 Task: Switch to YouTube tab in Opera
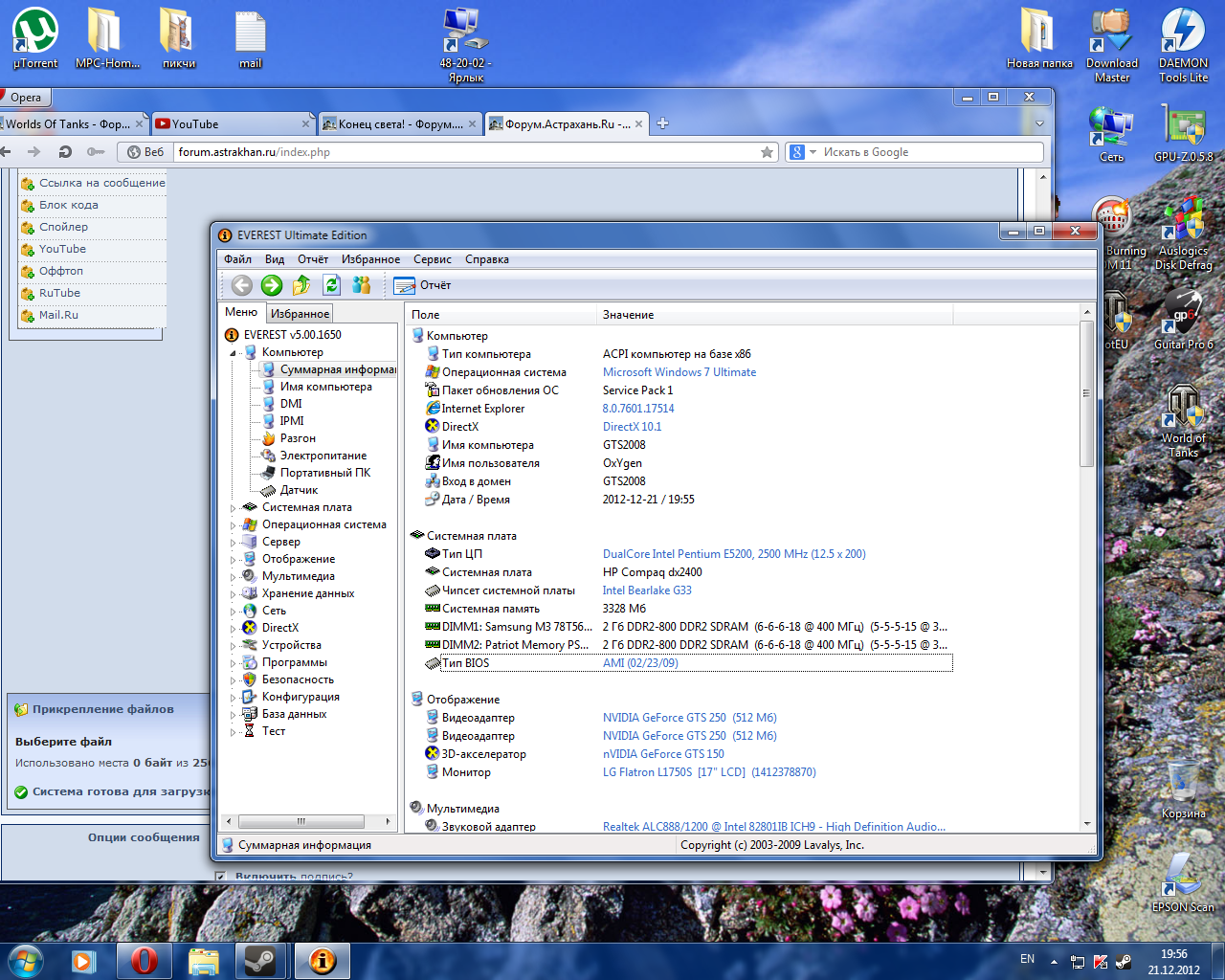232,123
